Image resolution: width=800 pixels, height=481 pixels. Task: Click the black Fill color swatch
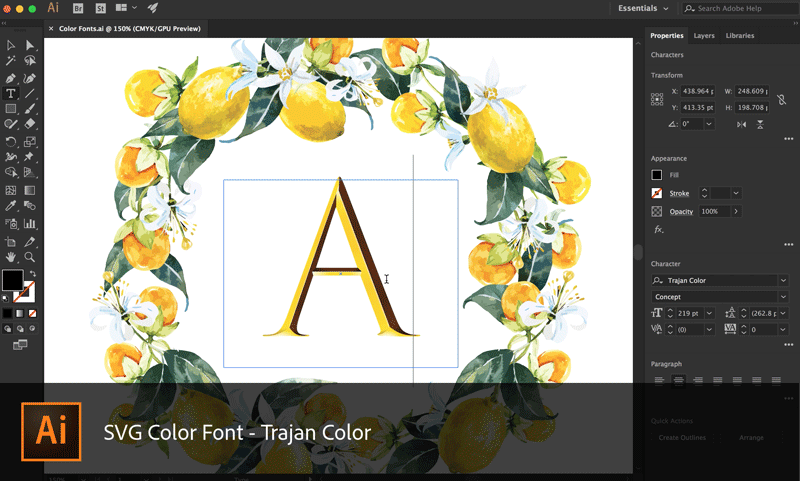(657, 175)
